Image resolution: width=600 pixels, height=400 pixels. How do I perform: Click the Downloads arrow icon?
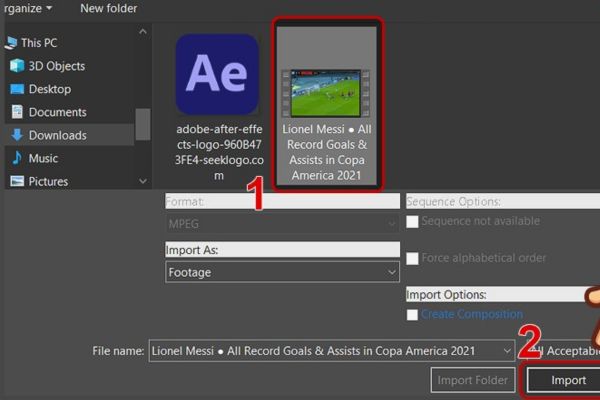click(17, 135)
